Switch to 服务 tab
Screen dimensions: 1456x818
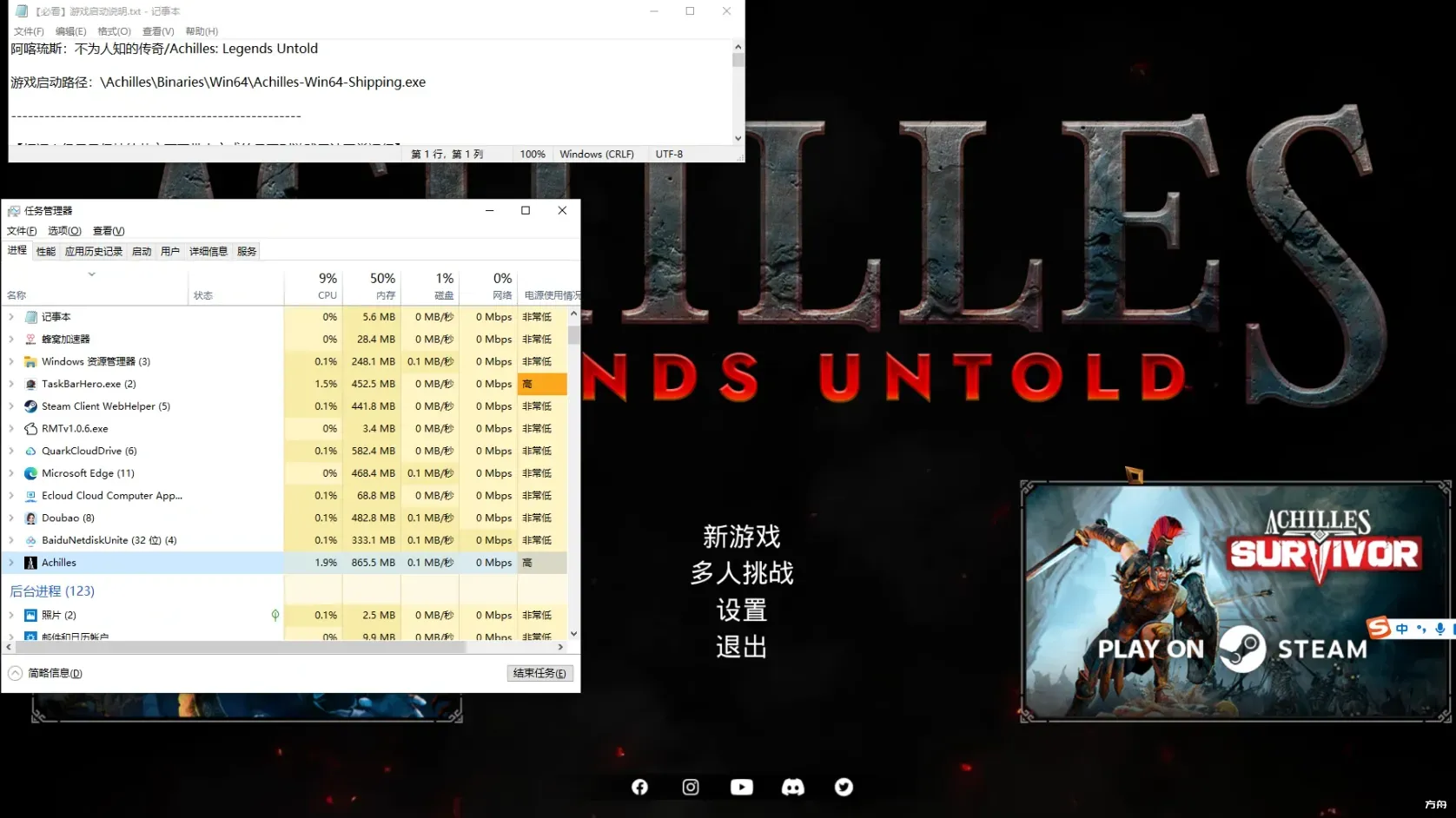click(247, 252)
